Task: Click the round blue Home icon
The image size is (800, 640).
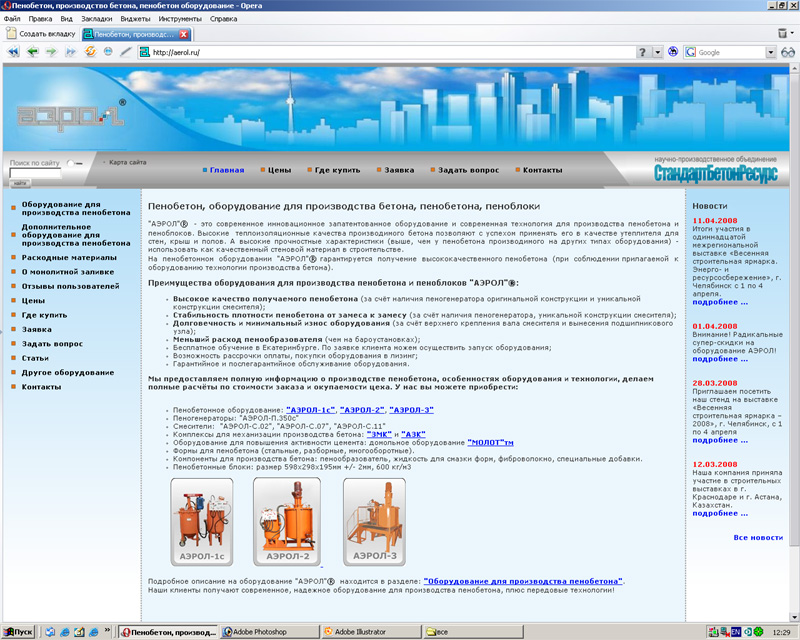Action: (x=108, y=52)
